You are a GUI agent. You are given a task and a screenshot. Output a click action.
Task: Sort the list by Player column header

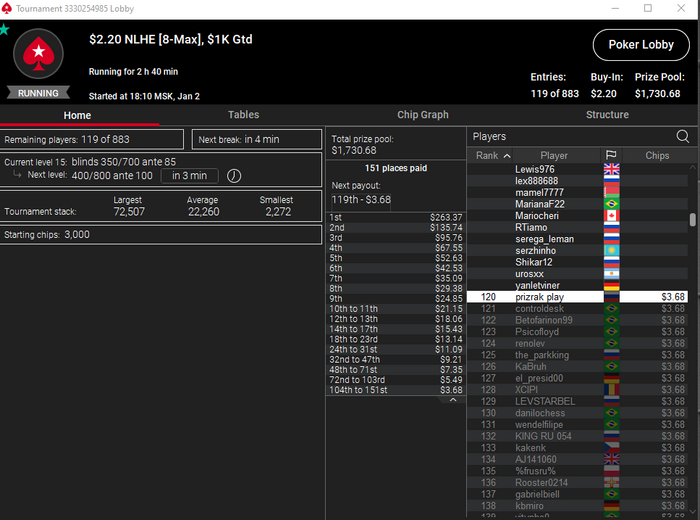[554, 155]
